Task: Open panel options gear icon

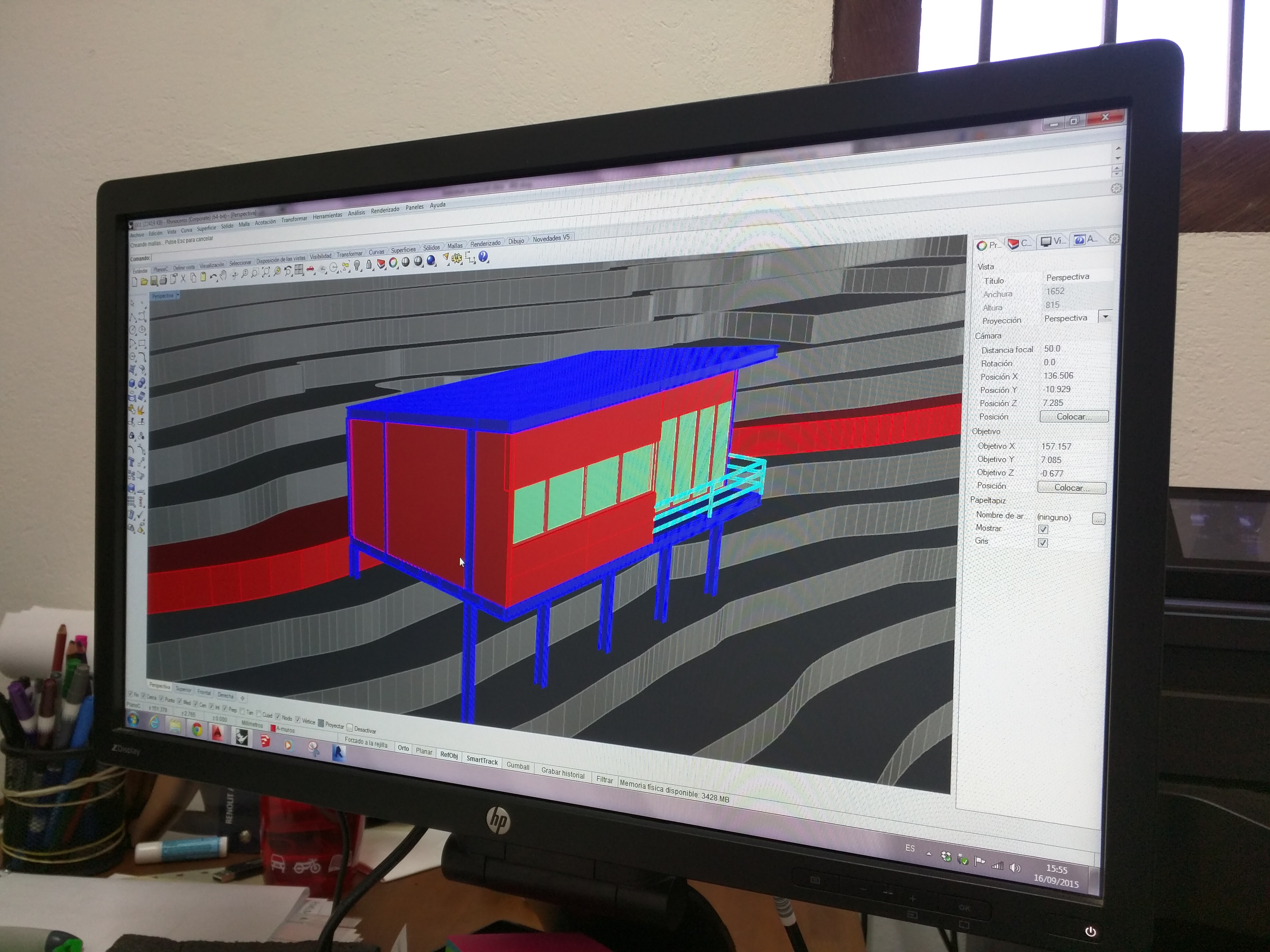Action: coord(1114,239)
